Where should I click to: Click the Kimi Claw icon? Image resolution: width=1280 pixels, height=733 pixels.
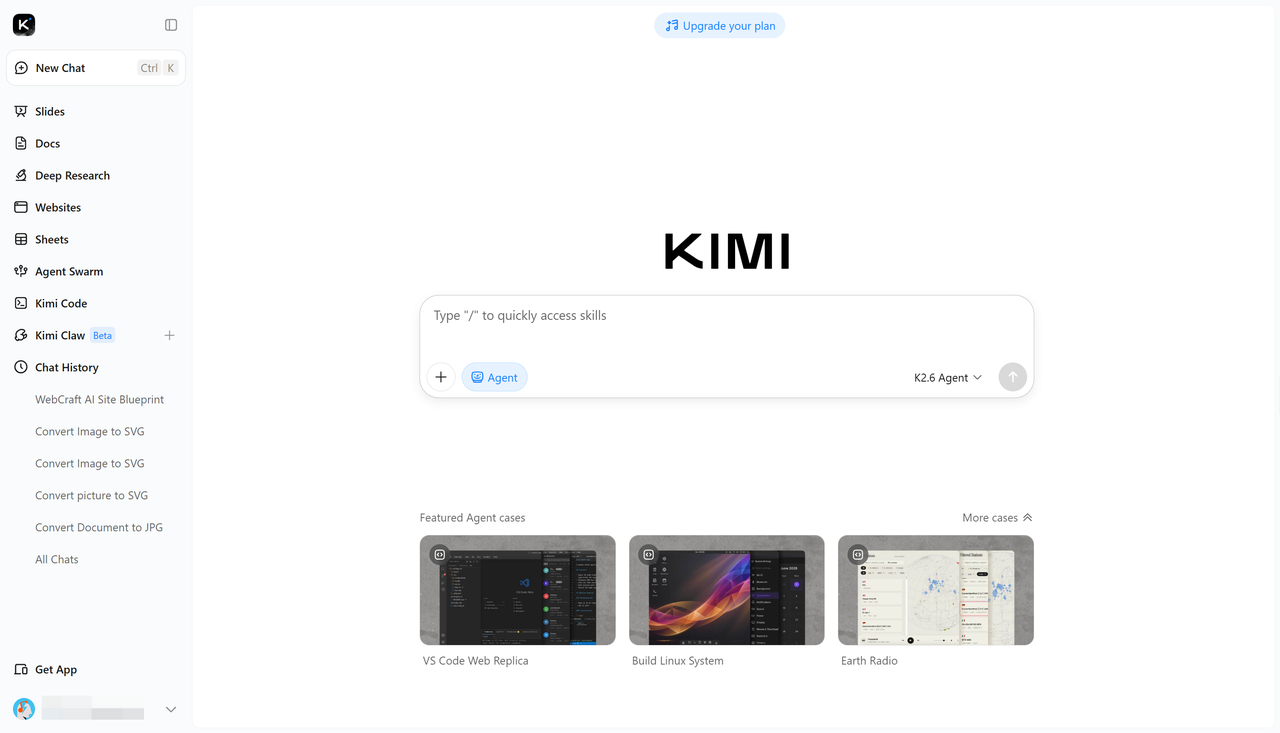(x=21, y=335)
